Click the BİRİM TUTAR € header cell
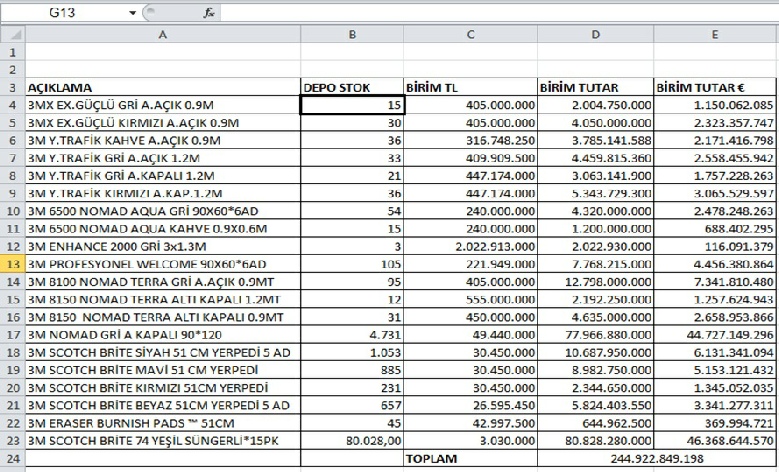The width and height of the screenshot is (779, 472). click(715, 87)
